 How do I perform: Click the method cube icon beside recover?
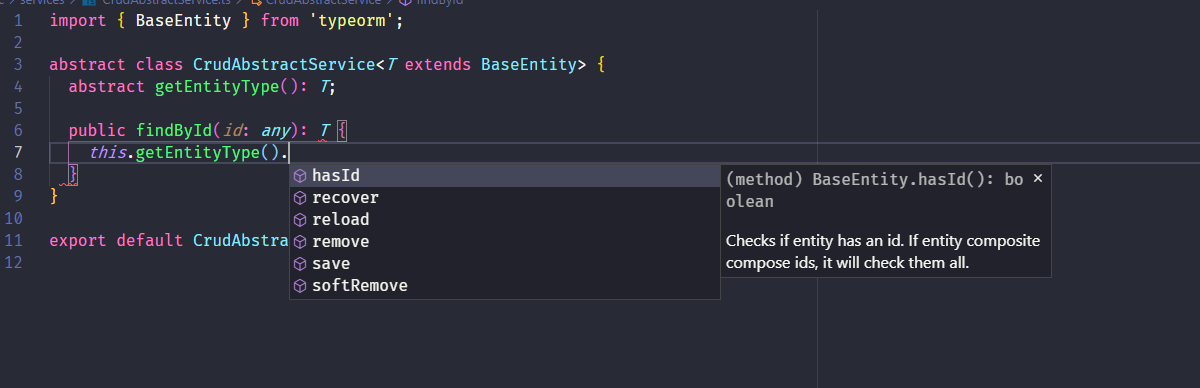(x=300, y=198)
